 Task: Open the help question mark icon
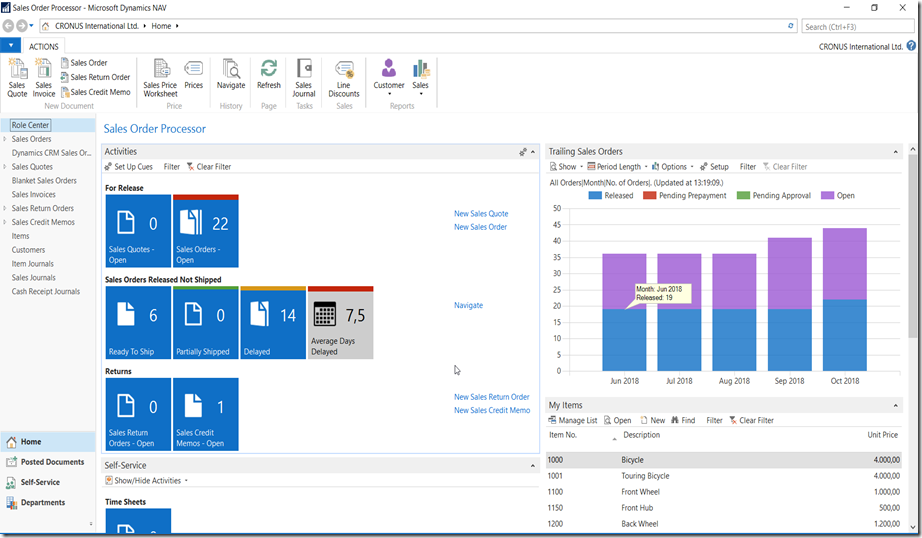[x=911, y=46]
